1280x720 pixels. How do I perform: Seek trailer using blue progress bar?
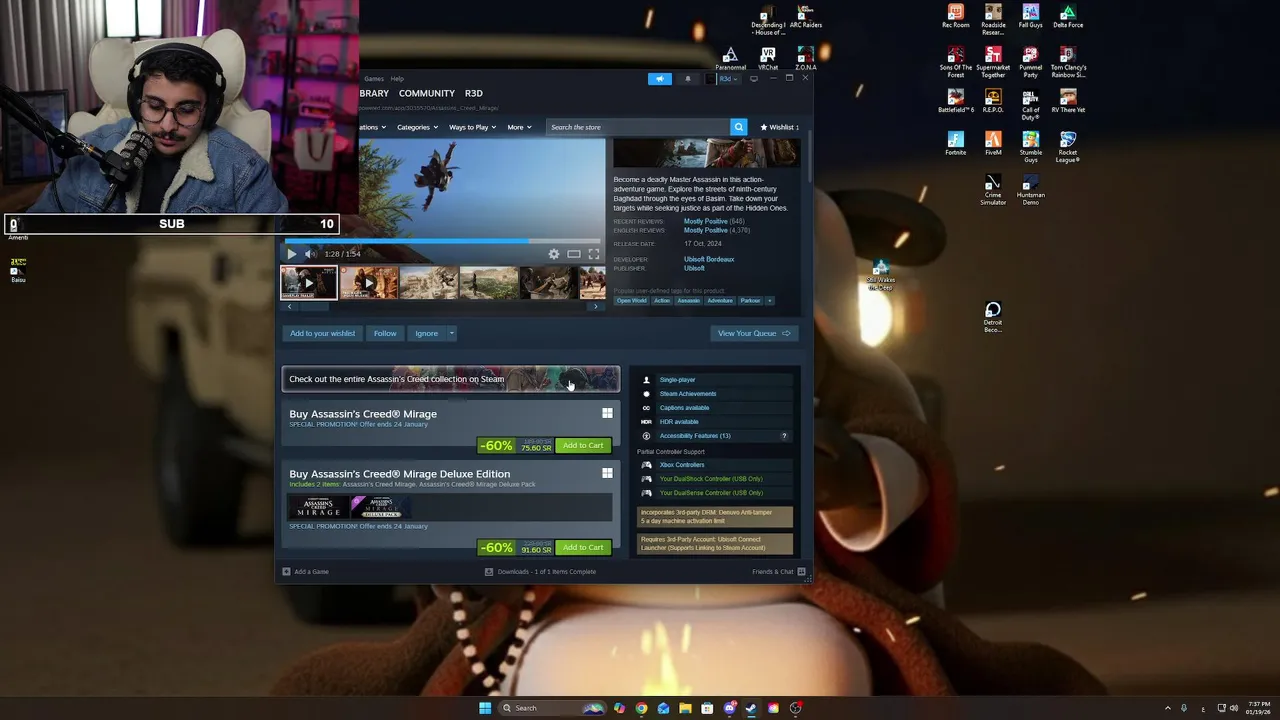[445, 241]
